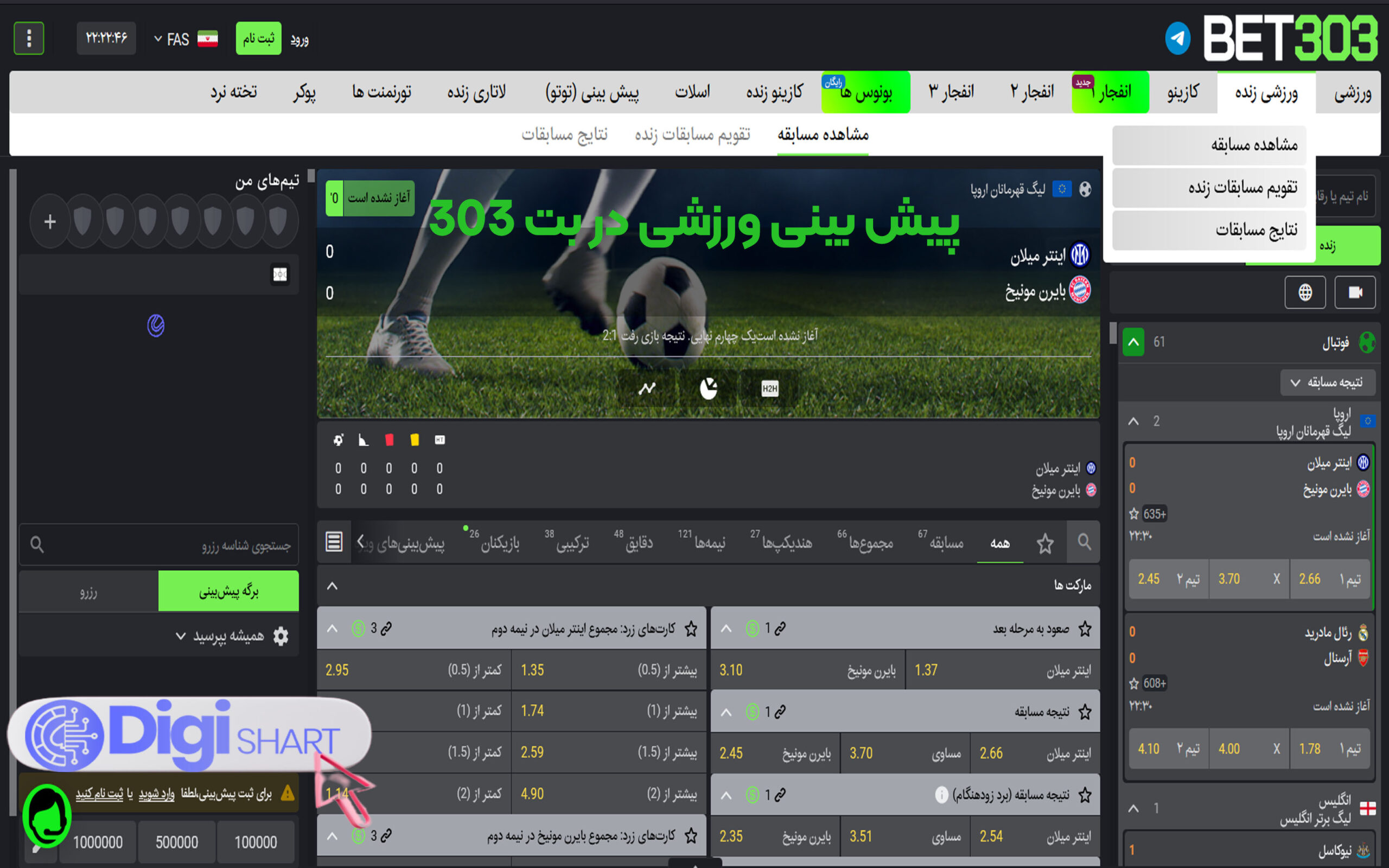This screenshot has width=1389, height=868.
Task: Open the نتایج مسابقات sub-tab
Action: [564, 135]
